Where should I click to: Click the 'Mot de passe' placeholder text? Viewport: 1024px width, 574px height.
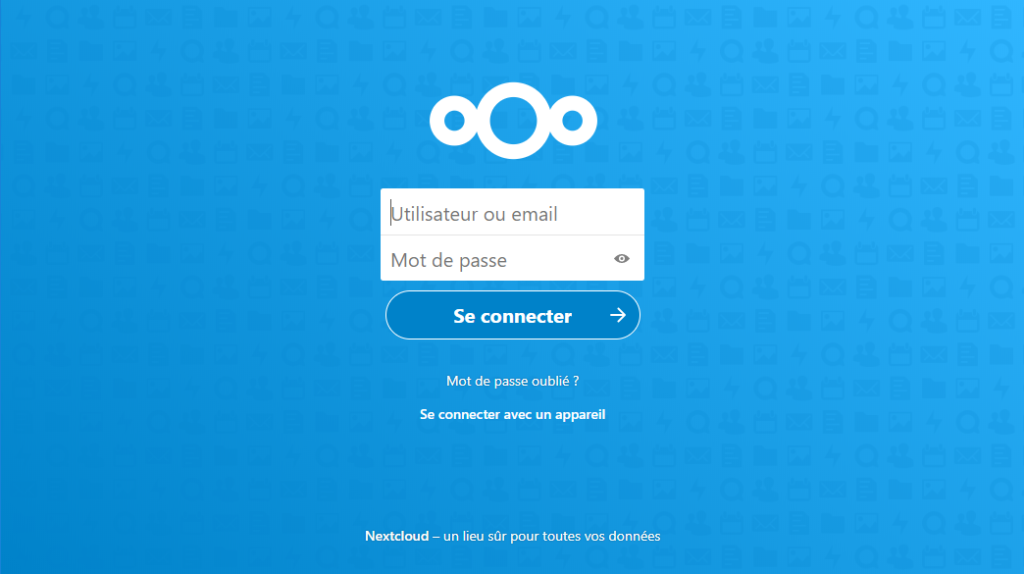pyautogui.click(x=449, y=260)
